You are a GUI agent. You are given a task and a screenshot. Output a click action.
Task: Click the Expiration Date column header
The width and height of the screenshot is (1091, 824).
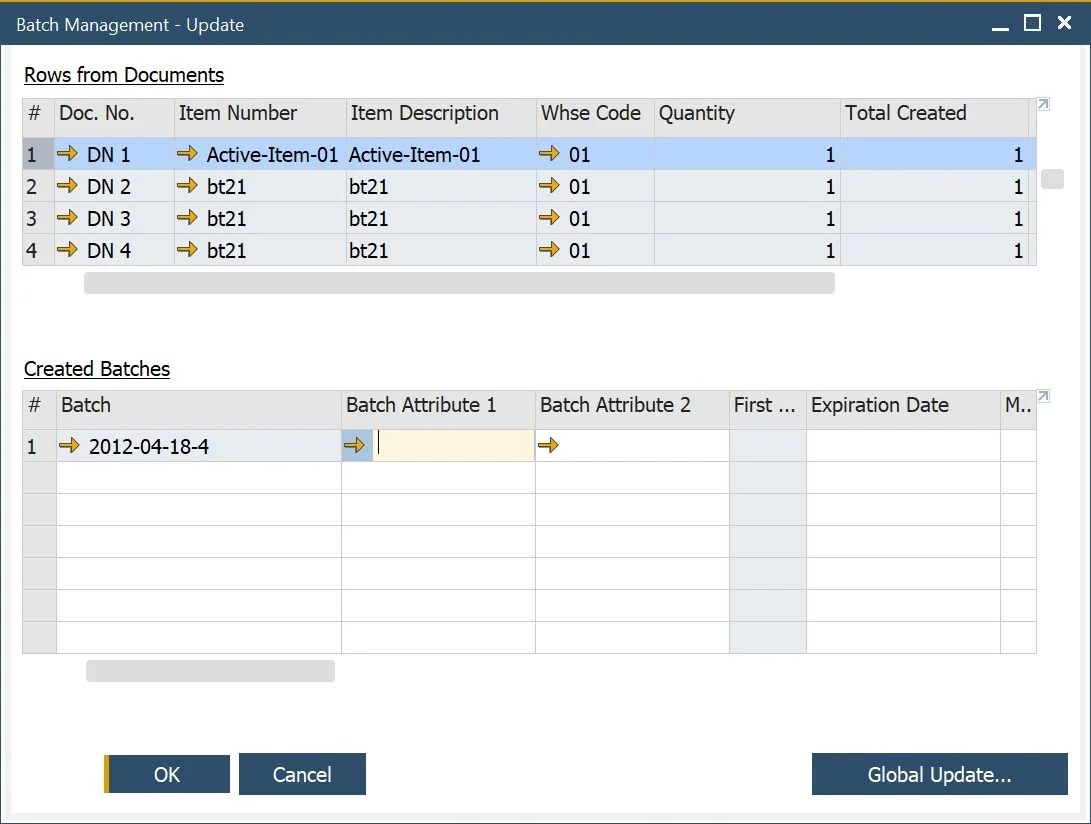tap(879, 406)
